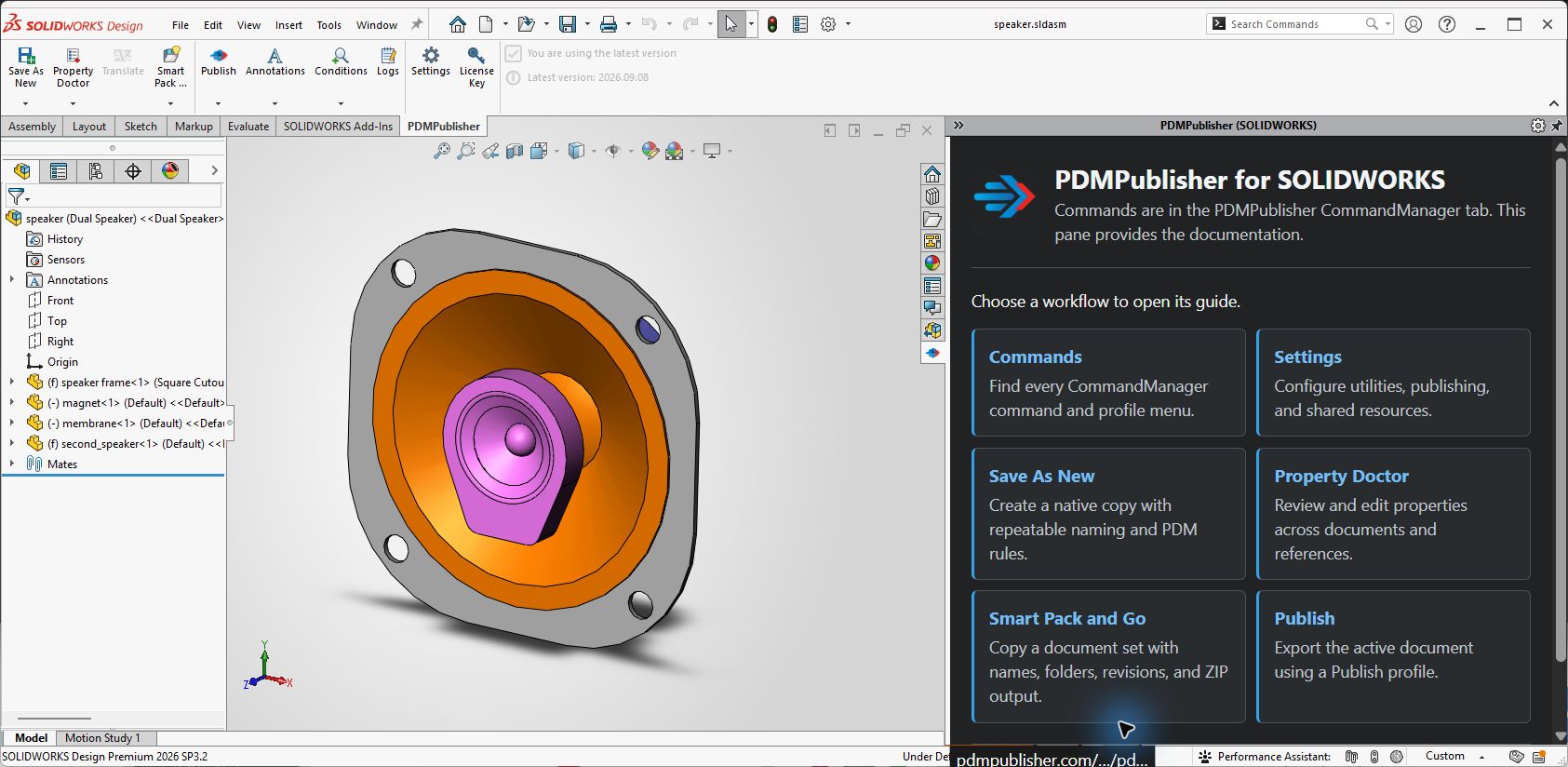The width and height of the screenshot is (1568, 767).
Task: Open Save As New dropdown arrow
Action: tap(26, 103)
